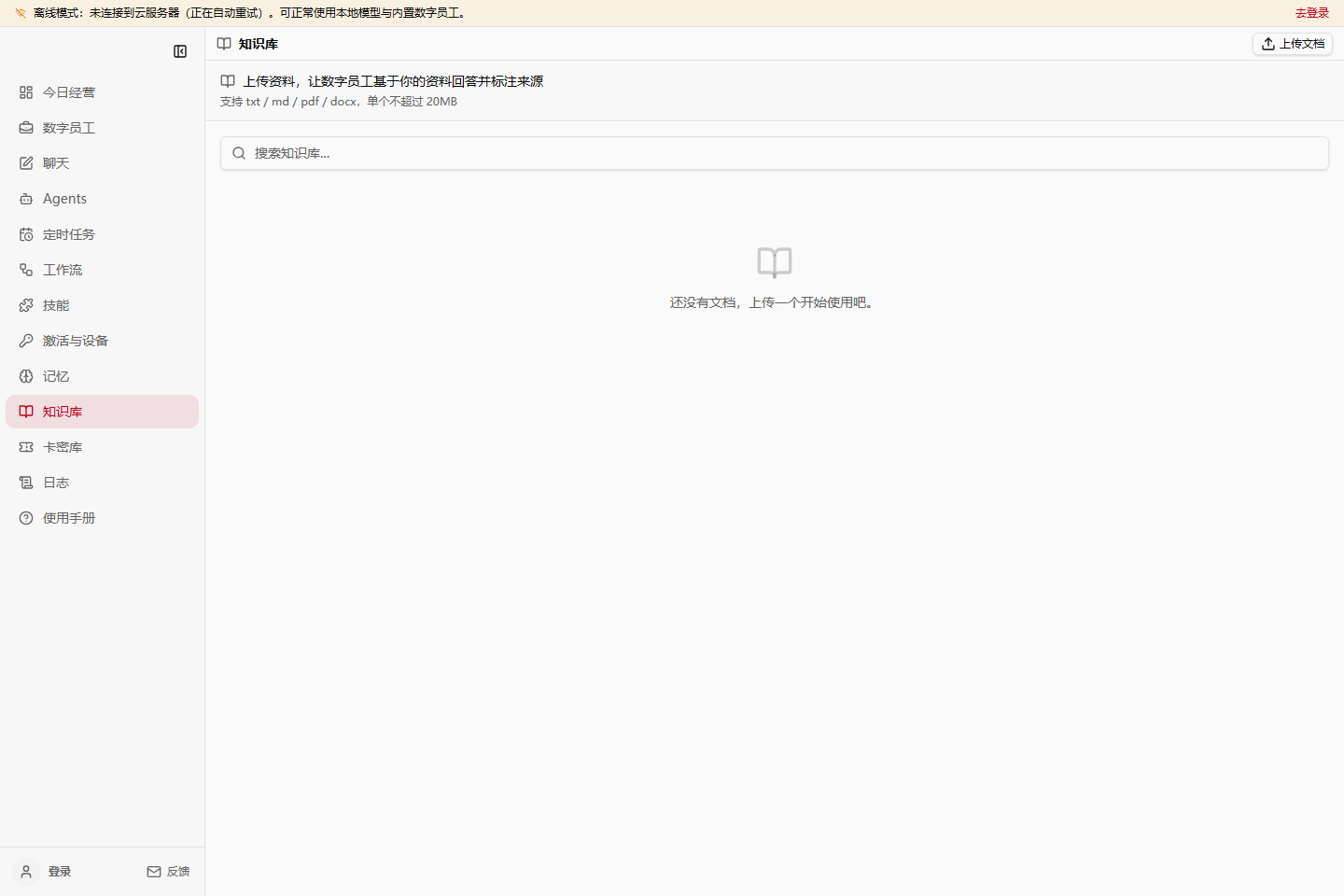Open 卡密库 ticket icon
This screenshot has width=1344, height=896.
(26, 447)
